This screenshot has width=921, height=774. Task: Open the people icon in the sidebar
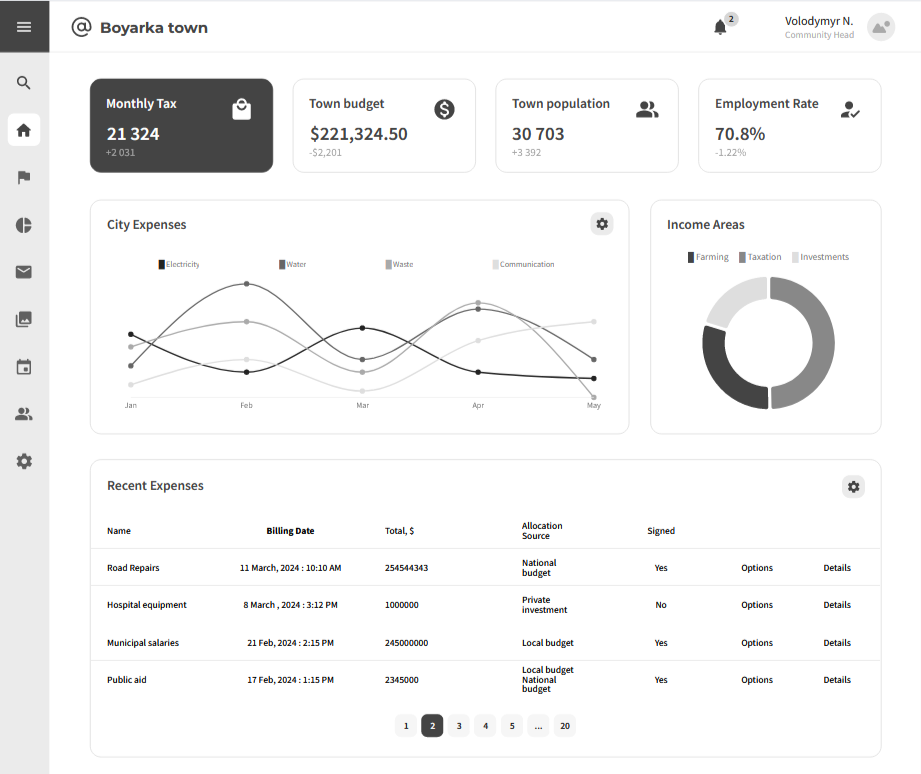click(x=23, y=414)
